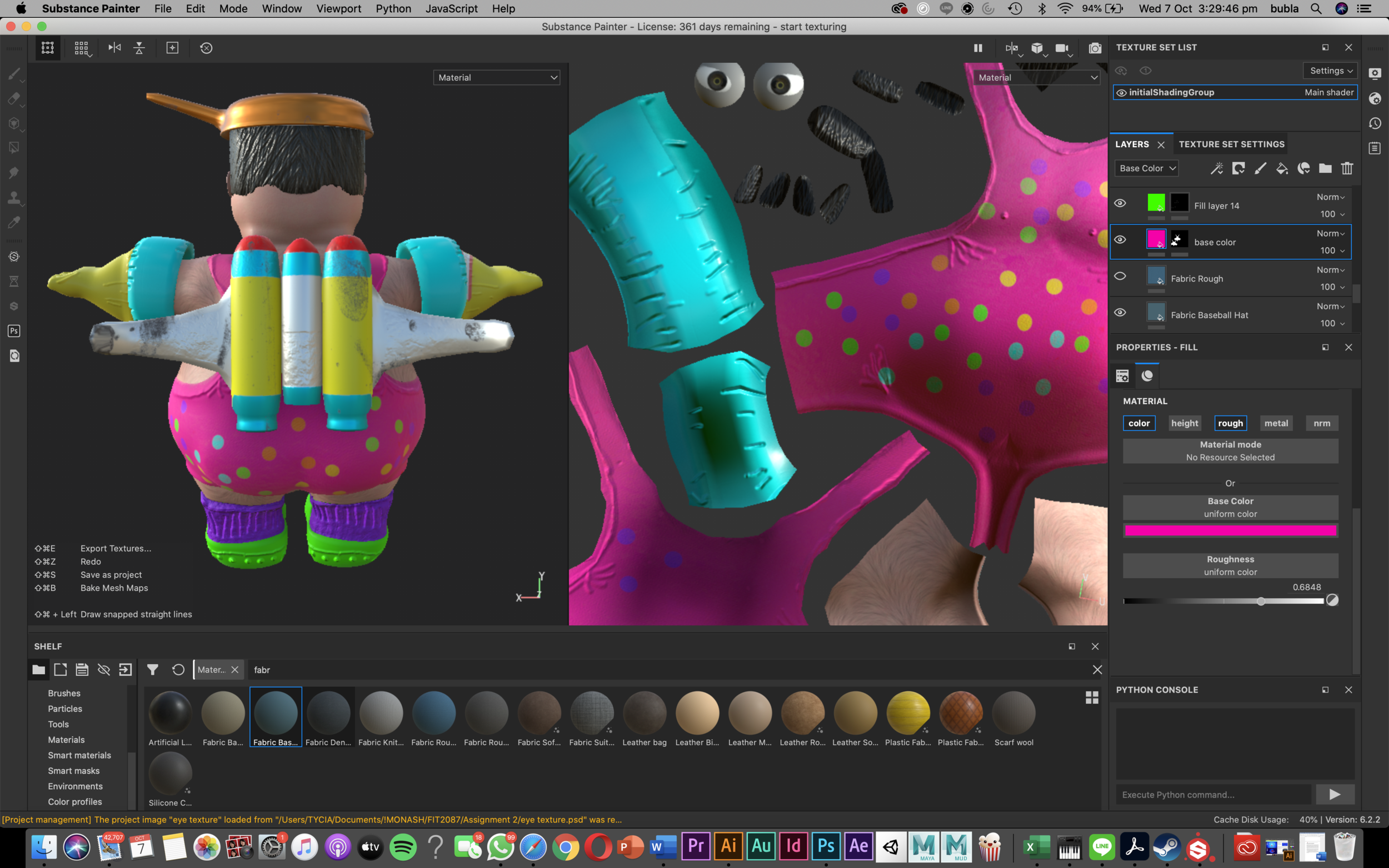Click the shelf filter funnel icon
Image resolution: width=1389 pixels, height=868 pixels.
click(152, 669)
